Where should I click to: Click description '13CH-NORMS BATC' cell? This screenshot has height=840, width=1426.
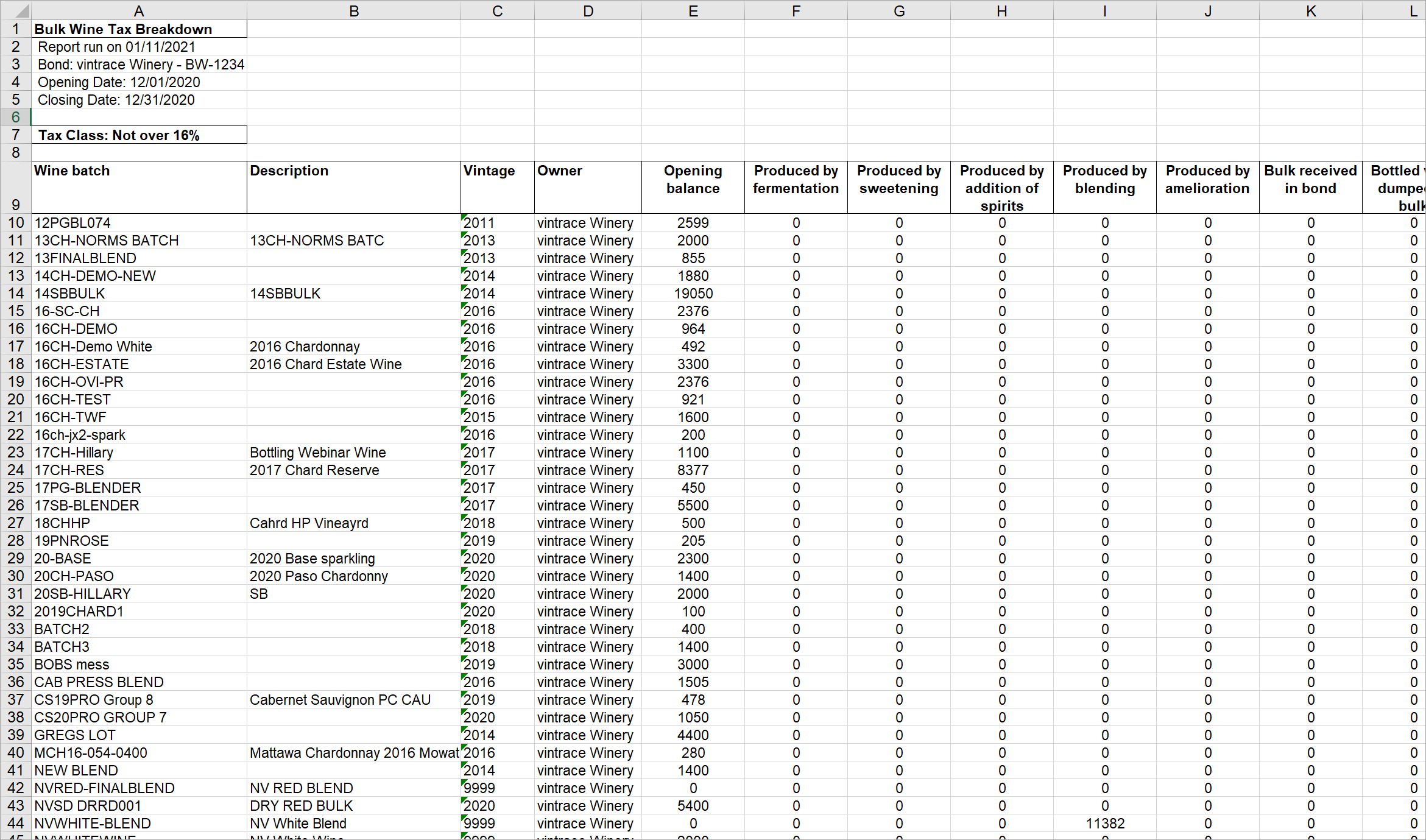point(354,241)
